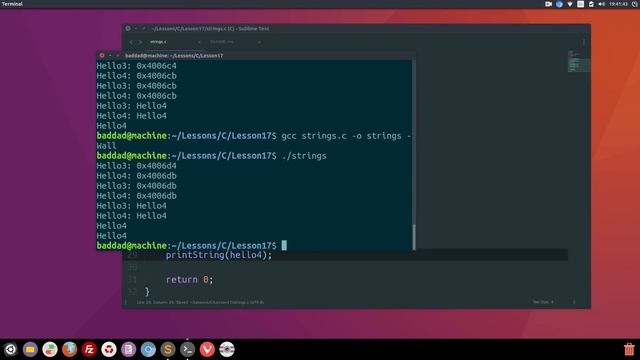Launch Vivaldi browser from the dock
Screen dimensions: 640x360
point(207,349)
